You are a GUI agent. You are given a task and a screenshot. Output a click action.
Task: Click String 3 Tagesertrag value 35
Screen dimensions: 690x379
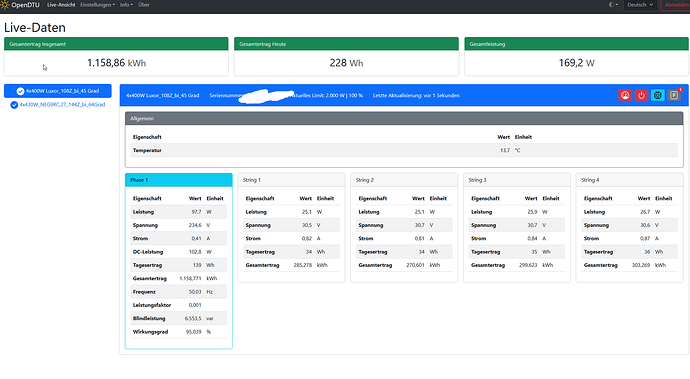534,252
